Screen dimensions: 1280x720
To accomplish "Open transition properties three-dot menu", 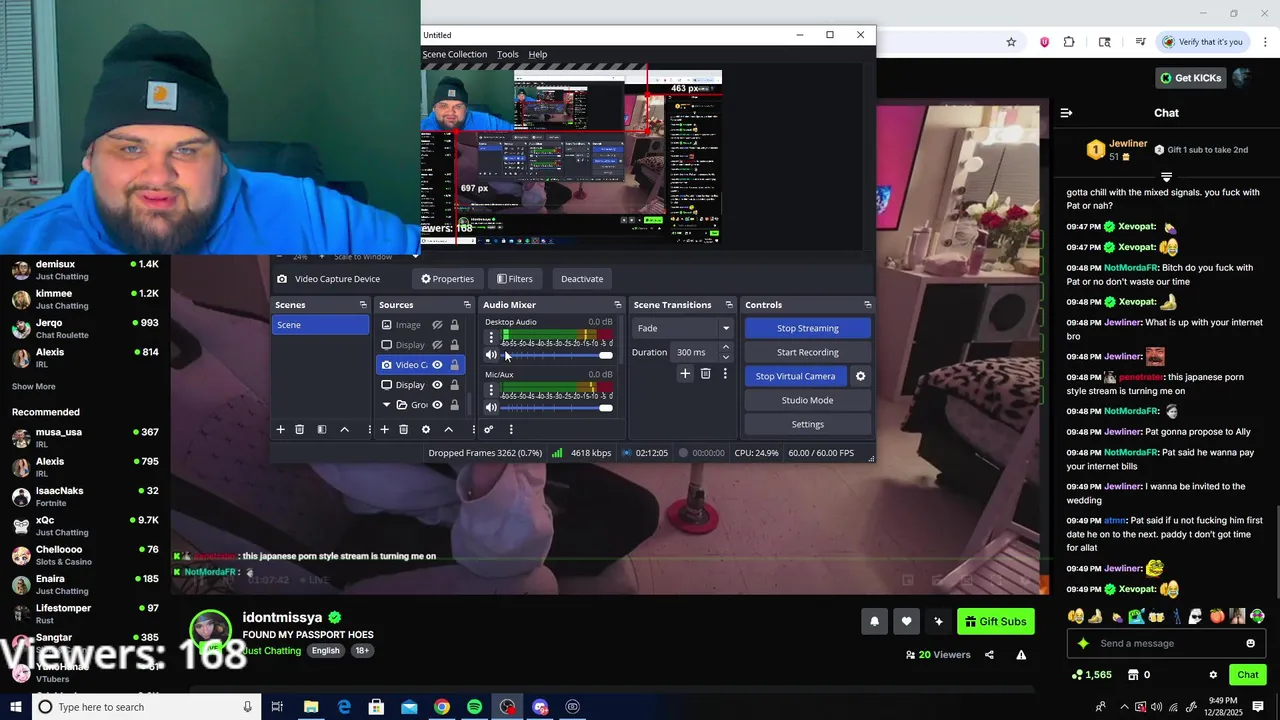I will point(725,374).
